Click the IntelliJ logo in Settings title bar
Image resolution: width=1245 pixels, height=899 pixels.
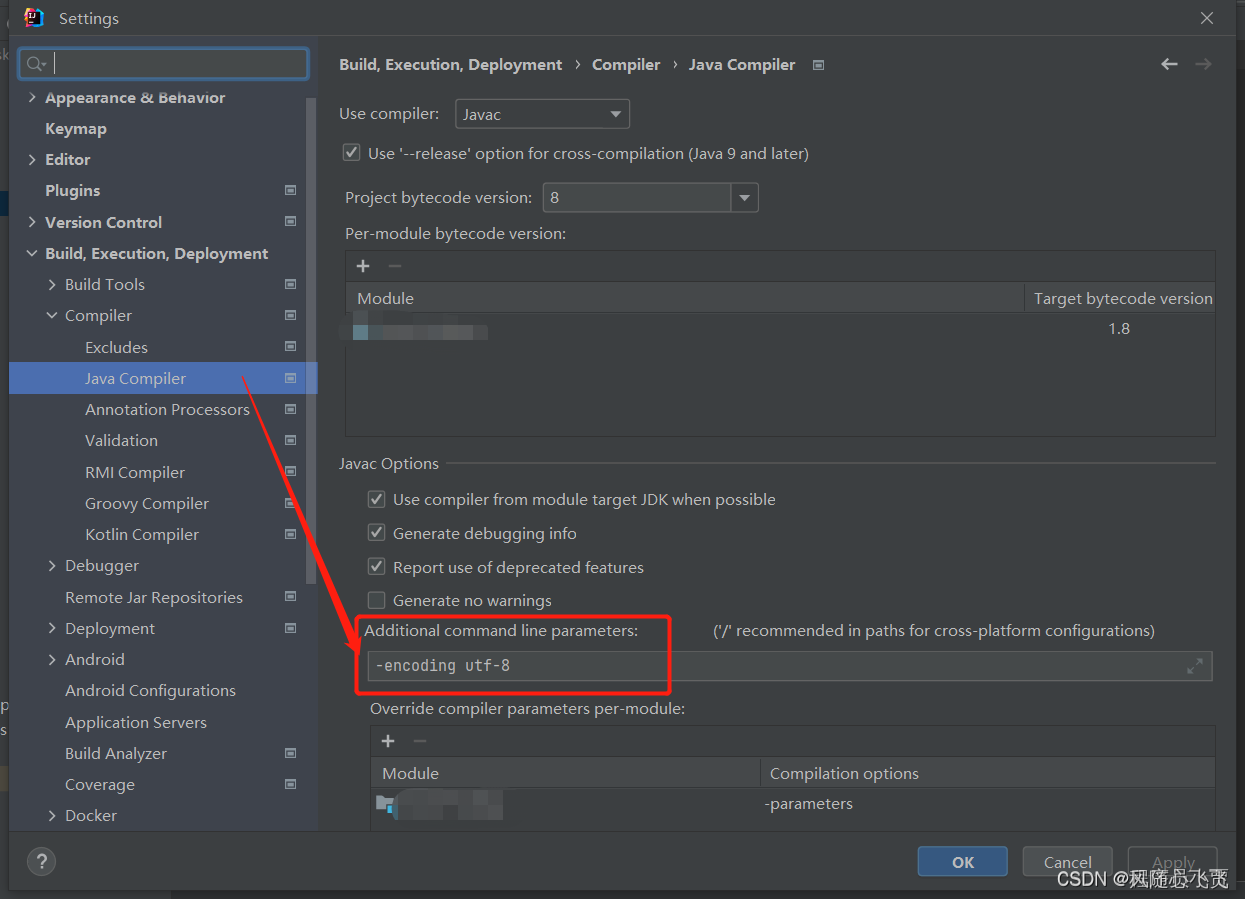pos(34,18)
